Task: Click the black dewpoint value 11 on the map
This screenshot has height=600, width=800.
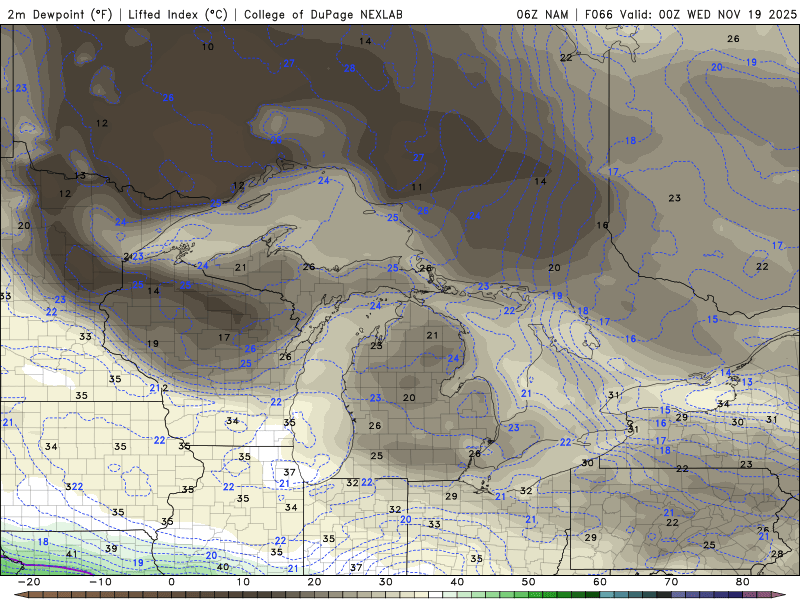Action: 417,187
